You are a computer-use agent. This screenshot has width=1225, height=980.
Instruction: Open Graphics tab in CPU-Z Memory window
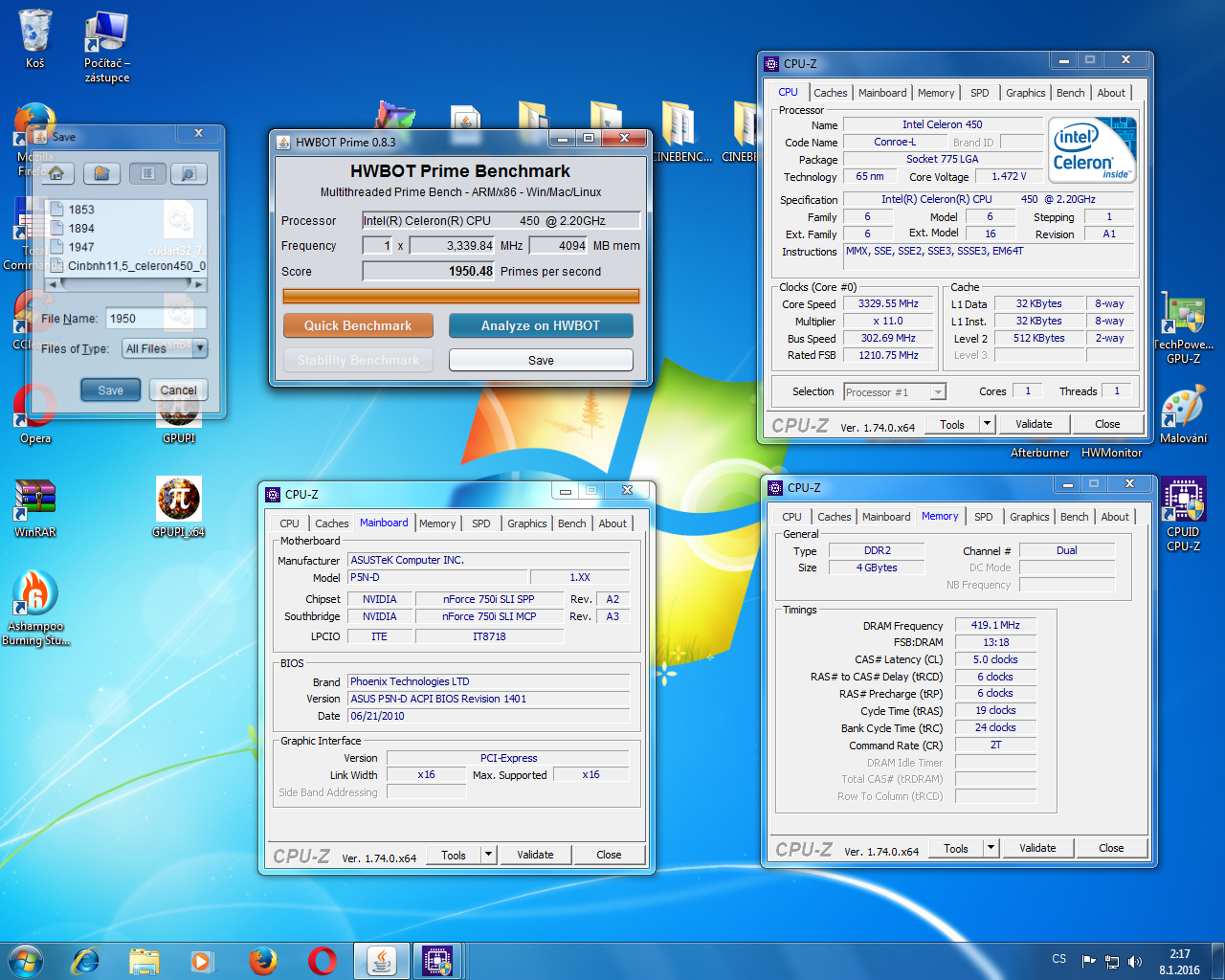[x=1029, y=517]
